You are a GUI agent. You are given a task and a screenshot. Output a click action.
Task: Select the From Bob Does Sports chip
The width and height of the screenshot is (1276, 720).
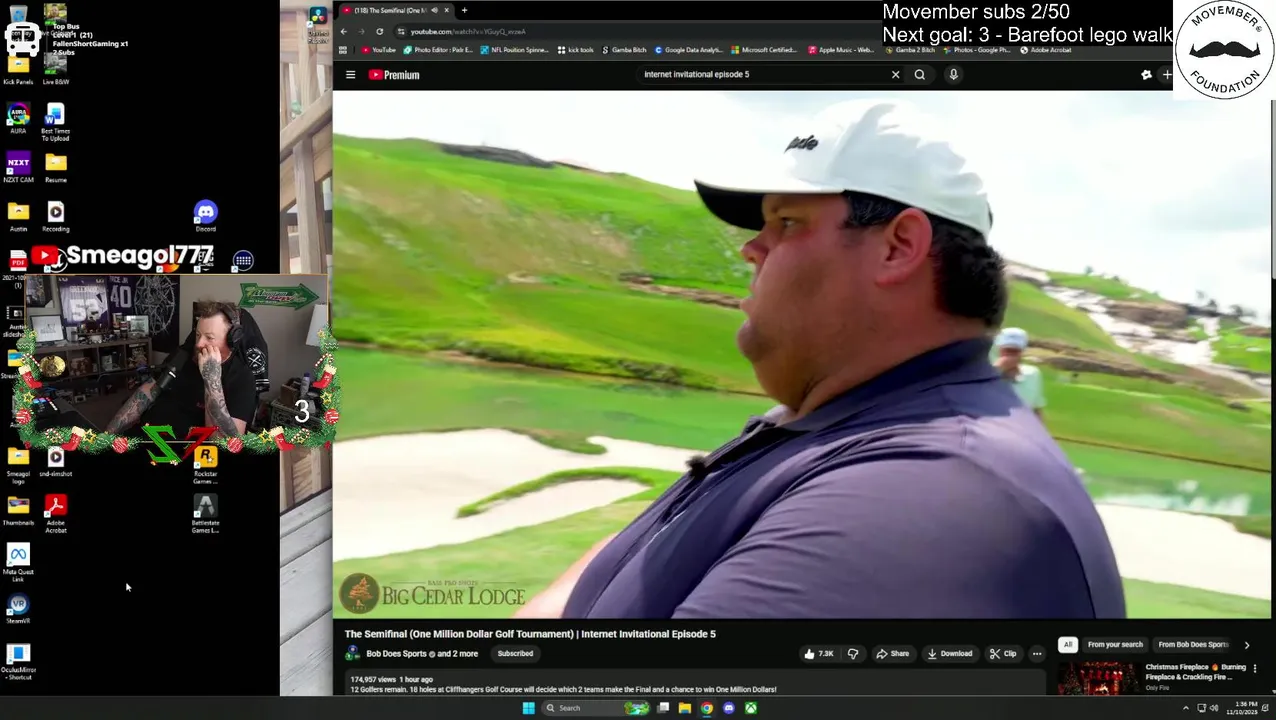(1192, 645)
